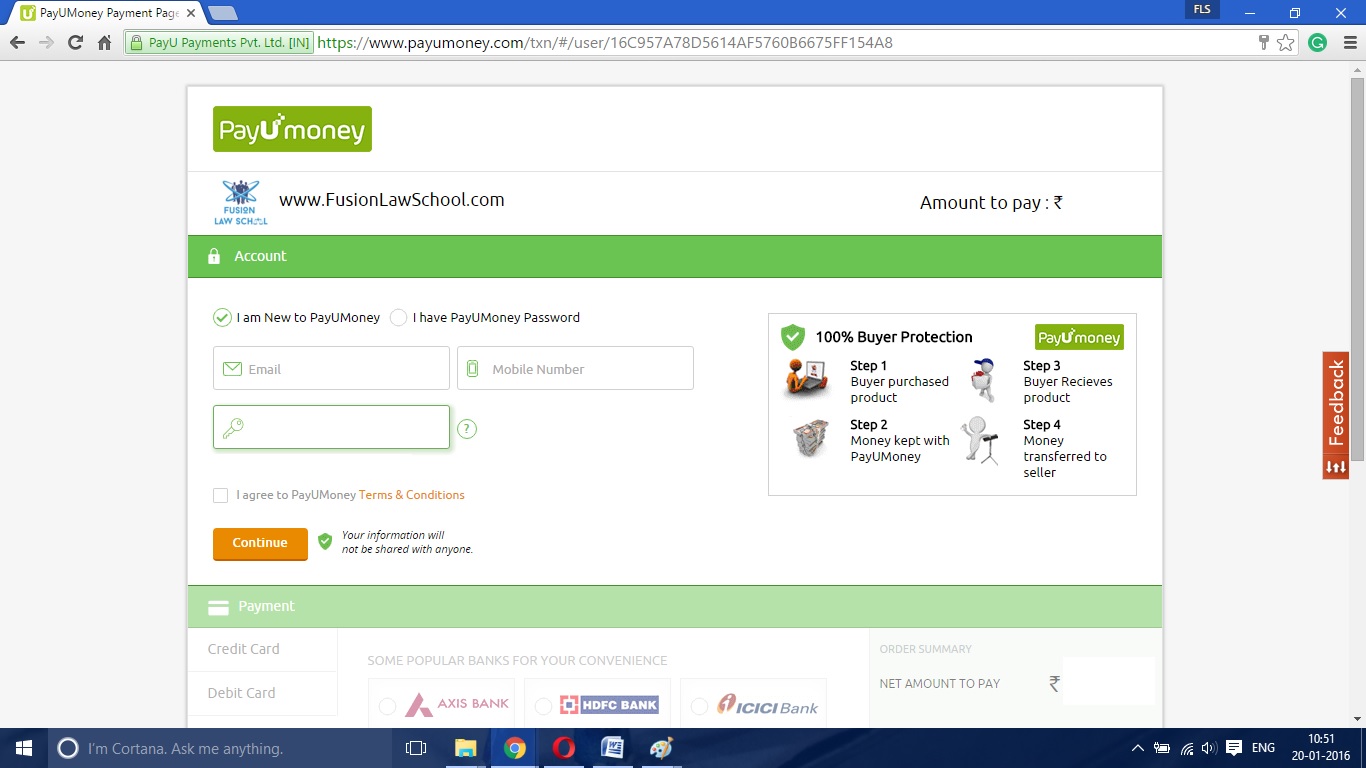Image resolution: width=1366 pixels, height=768 pixels.
Task: Select the Axis Bank radio option
Action: (x=387, y=707)
